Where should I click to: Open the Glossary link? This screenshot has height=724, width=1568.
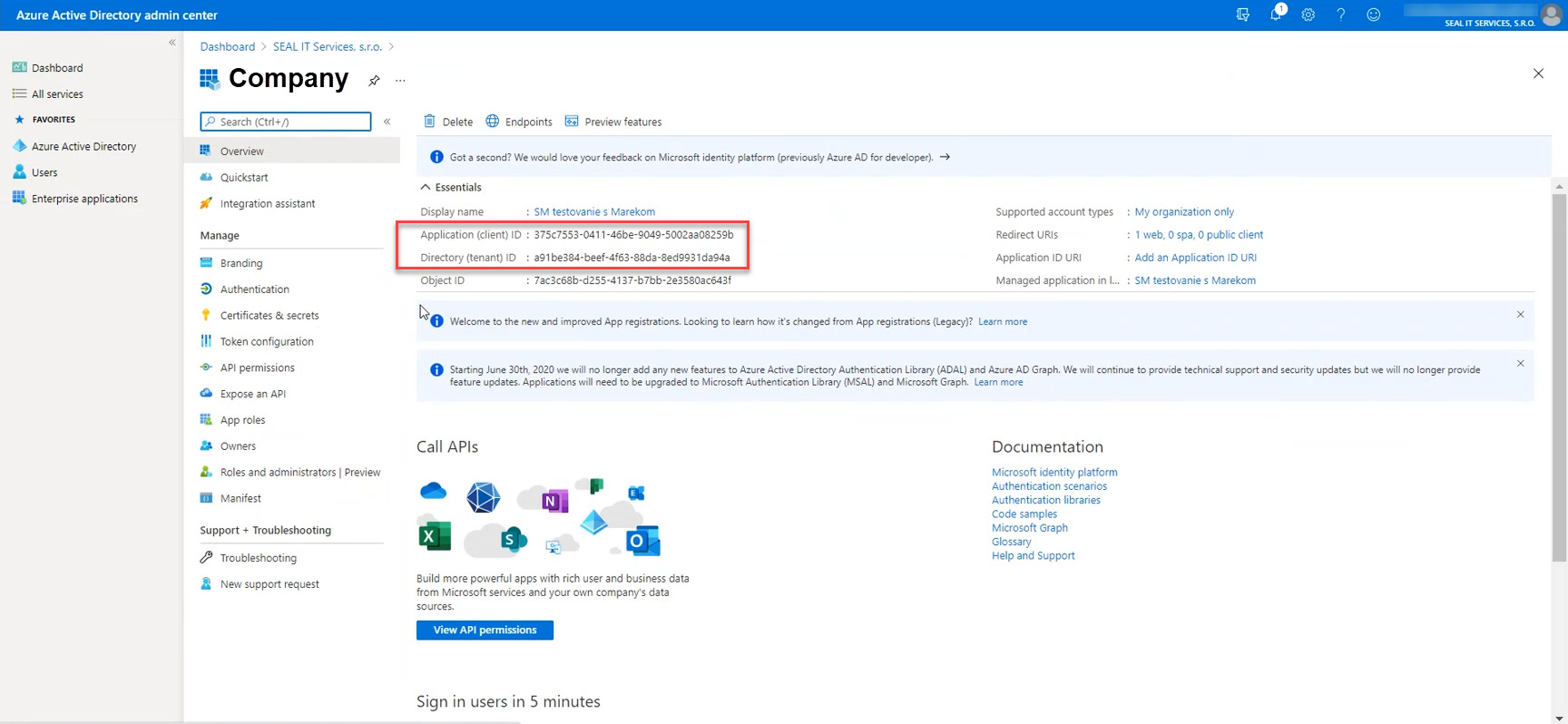click(x=1012, y=542)
